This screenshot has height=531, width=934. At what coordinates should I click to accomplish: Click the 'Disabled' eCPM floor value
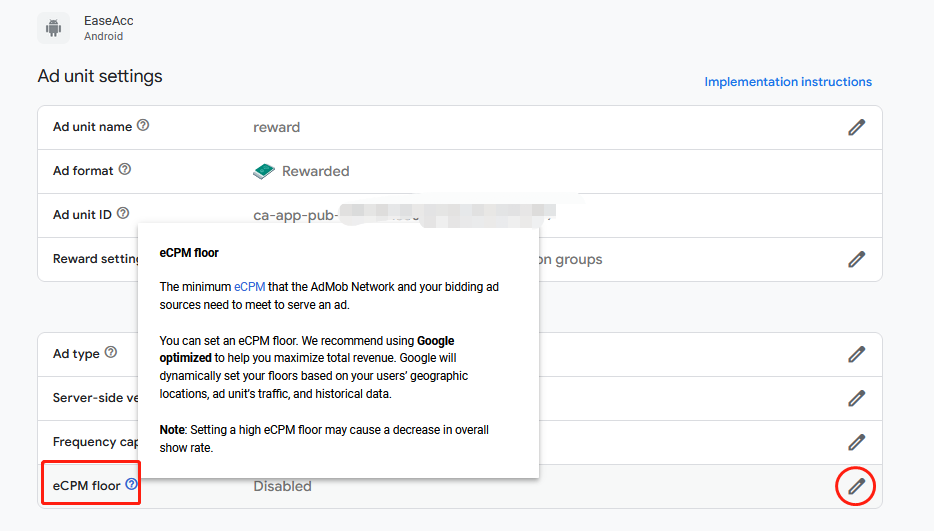point(282,486)
